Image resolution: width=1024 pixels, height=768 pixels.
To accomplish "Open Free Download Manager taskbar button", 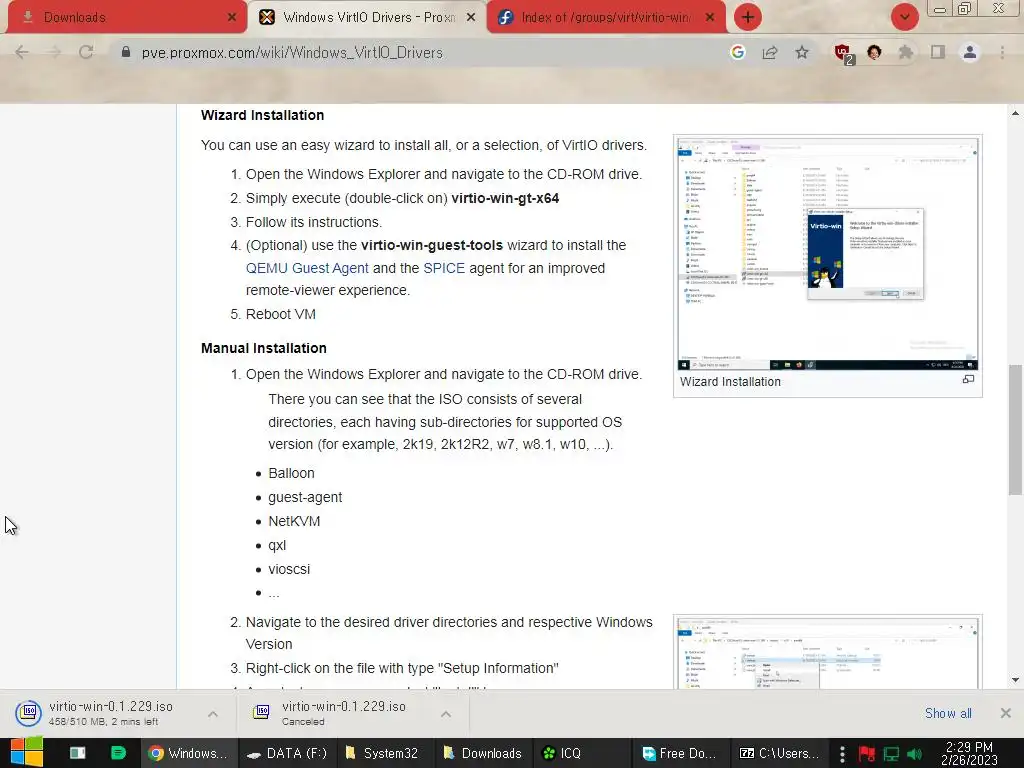I will pyautogui.click(x=679, y=753).
